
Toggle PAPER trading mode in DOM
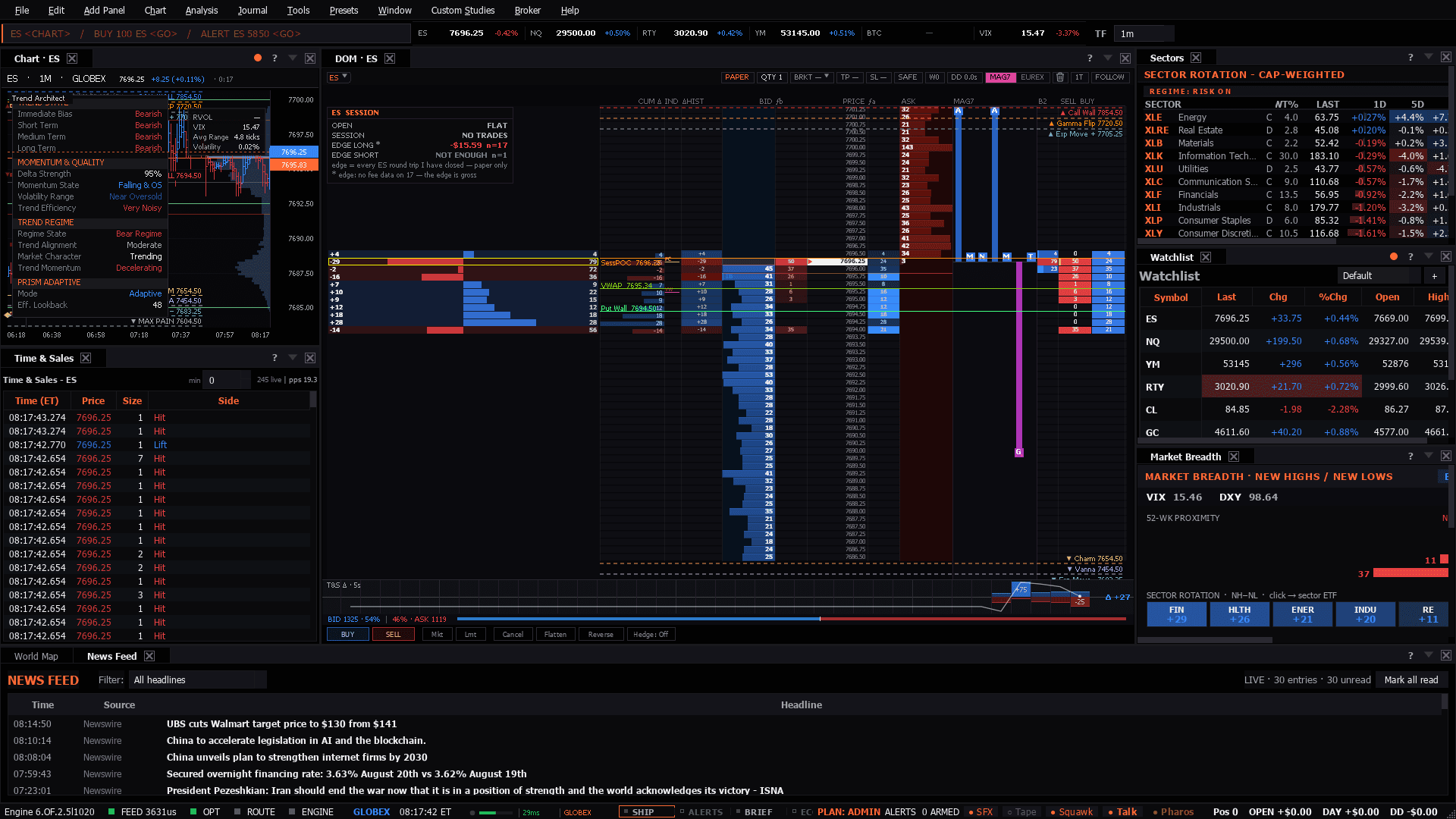(736, 77)
